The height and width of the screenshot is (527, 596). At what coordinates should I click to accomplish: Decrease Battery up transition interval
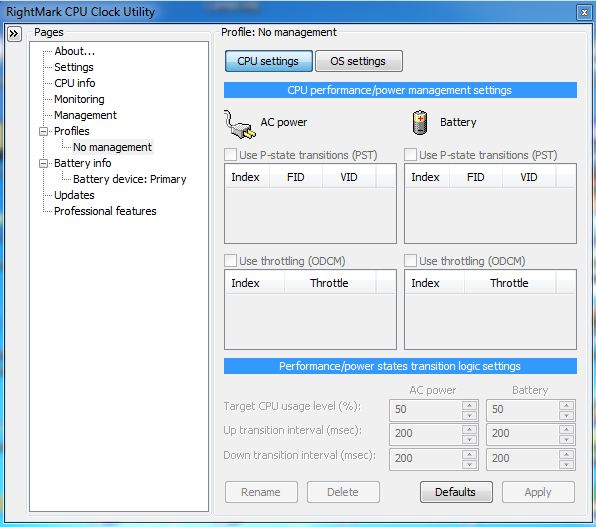tap(566, 439)
